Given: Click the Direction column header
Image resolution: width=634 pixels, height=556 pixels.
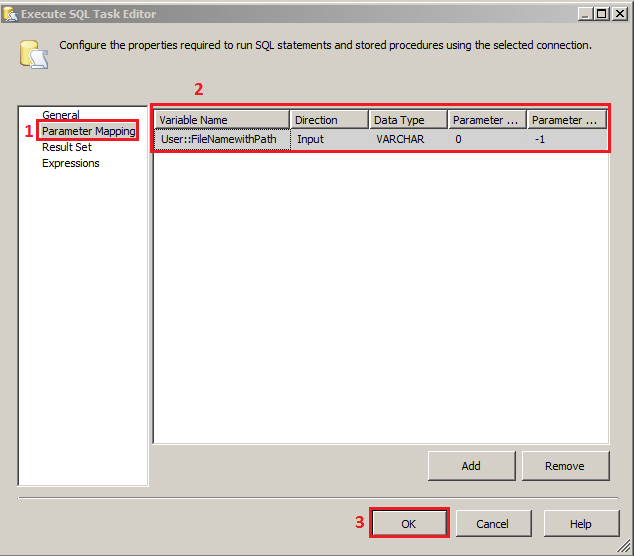Looking at the screenshot, I should (x=329, y=120).
